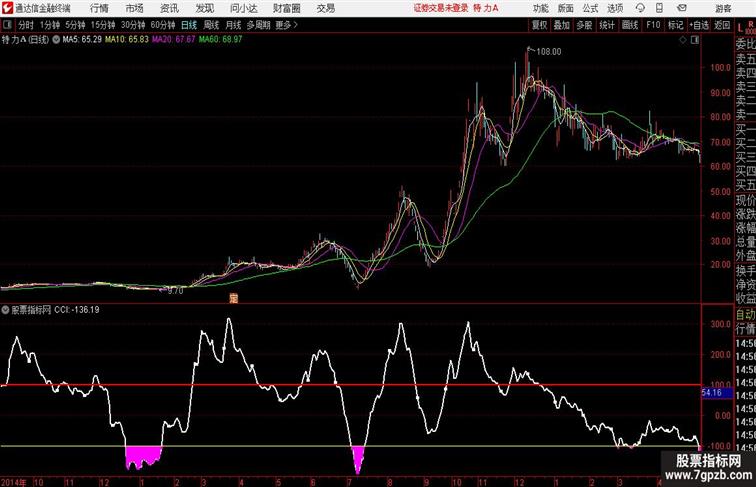Click the orange info marker below chart
This screenshot has width=756, height=487.
click(233, 298)
